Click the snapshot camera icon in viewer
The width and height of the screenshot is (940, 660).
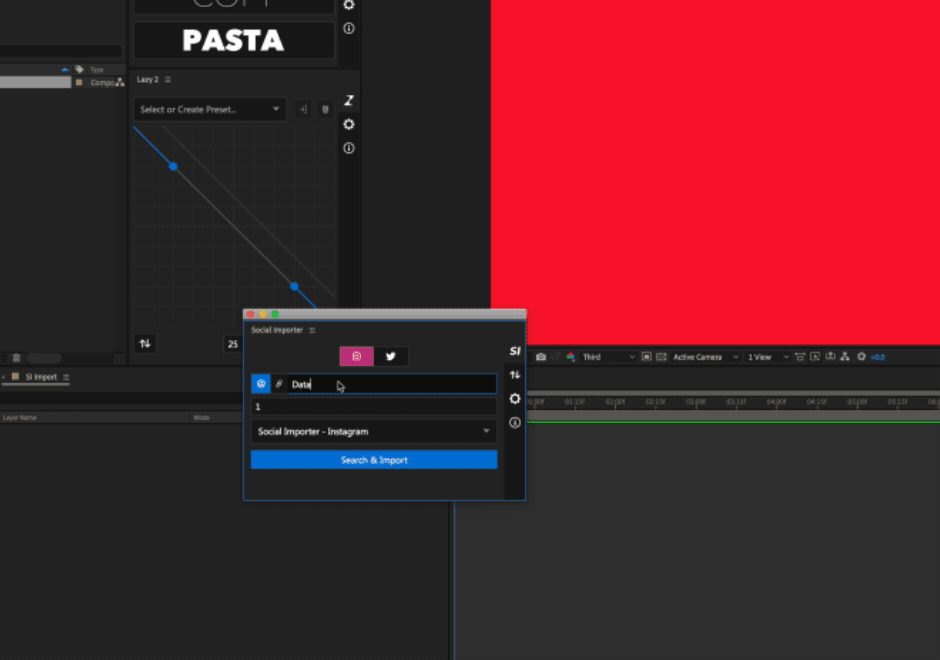pos(541,357)
